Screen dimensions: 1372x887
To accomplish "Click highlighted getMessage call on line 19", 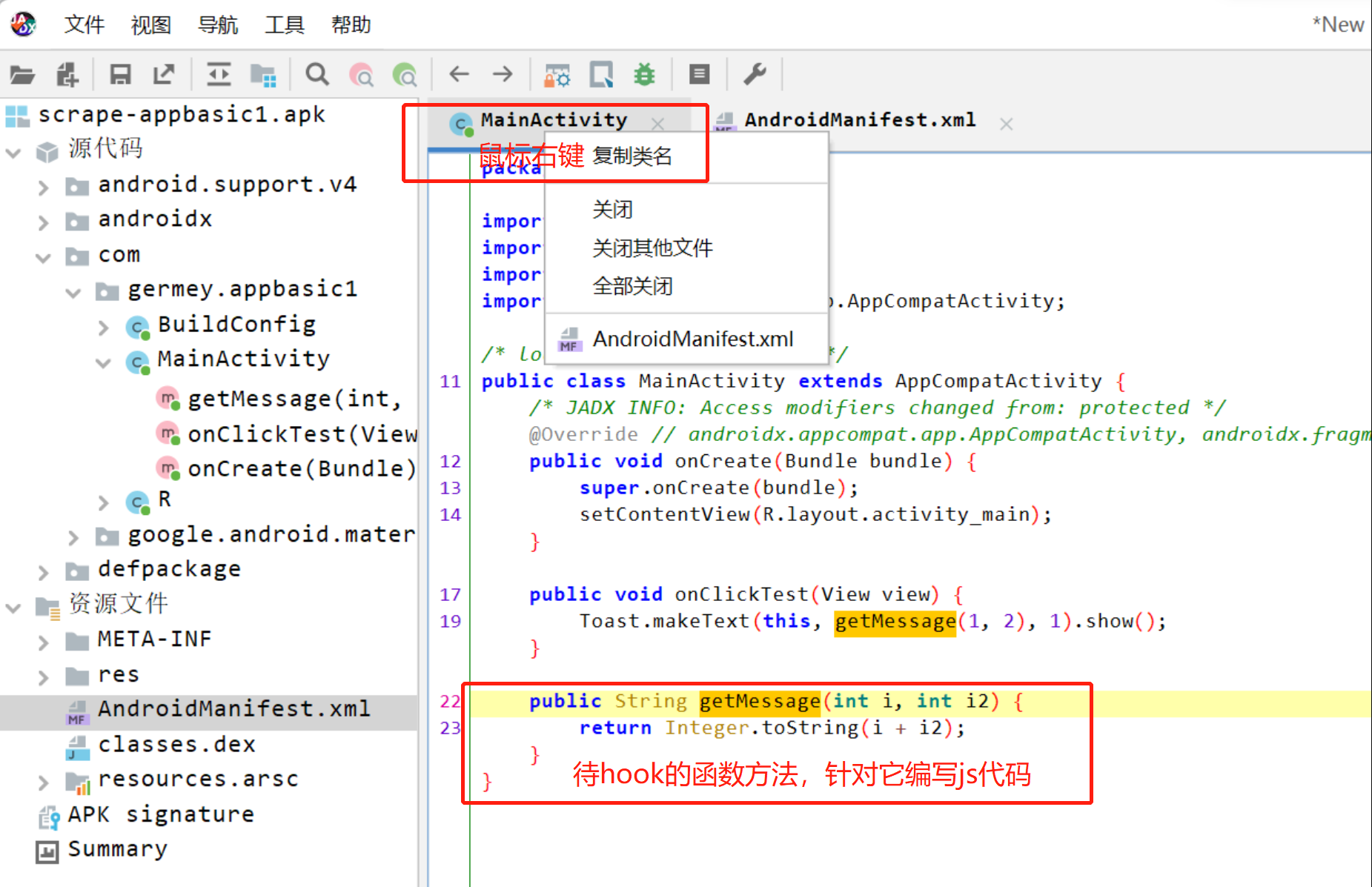I will pyautogui.click(x=895, y=622).
